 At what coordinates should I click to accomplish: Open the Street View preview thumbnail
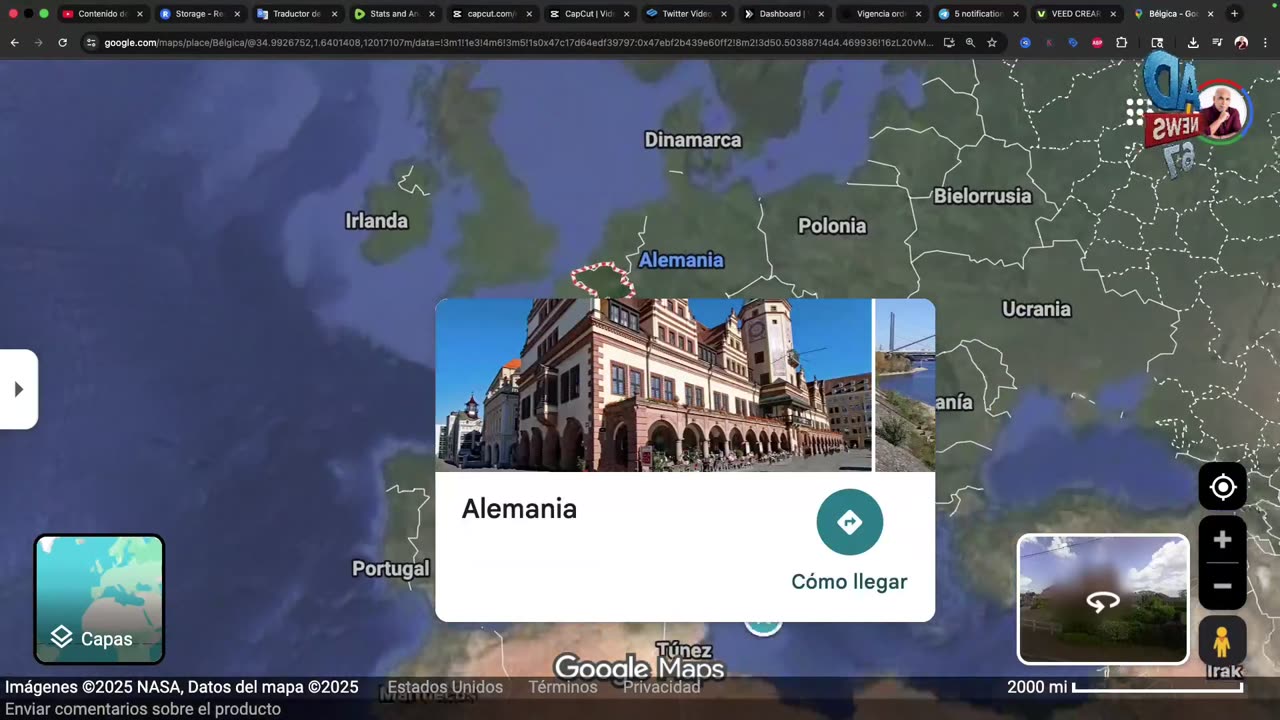pos(1103,599)
